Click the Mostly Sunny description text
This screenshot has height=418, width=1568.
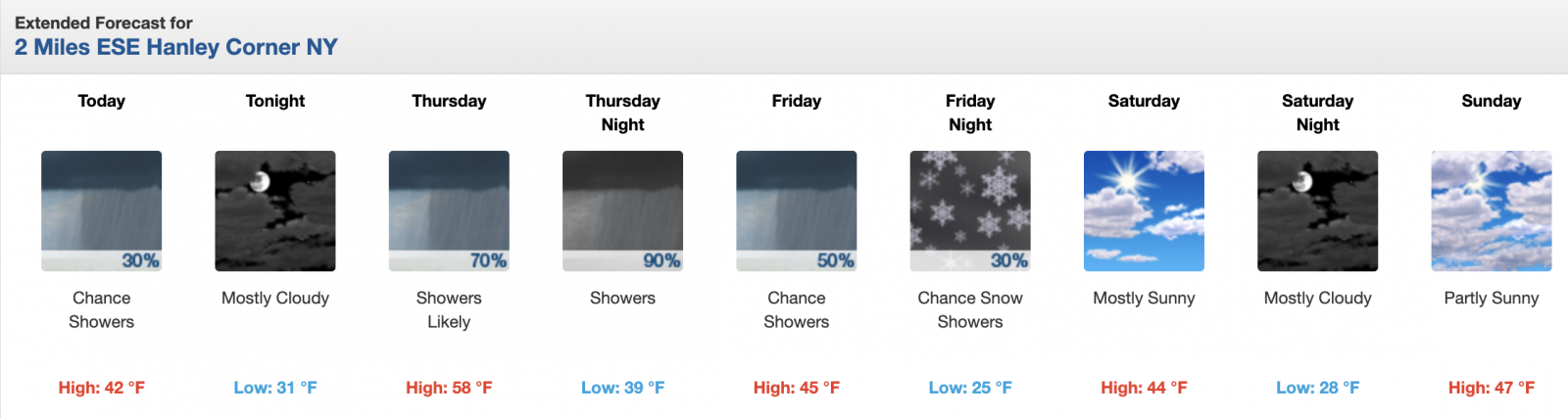point(1144,298)
